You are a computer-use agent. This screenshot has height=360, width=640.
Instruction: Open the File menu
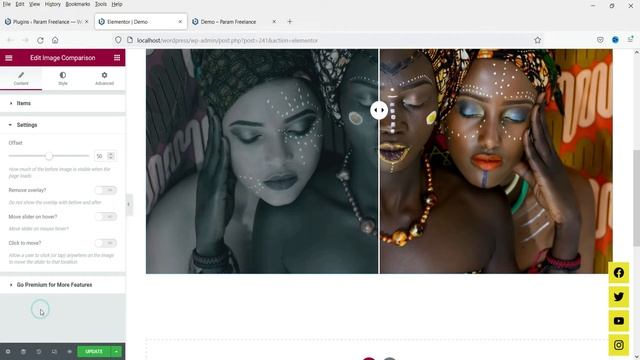(7, 4)
